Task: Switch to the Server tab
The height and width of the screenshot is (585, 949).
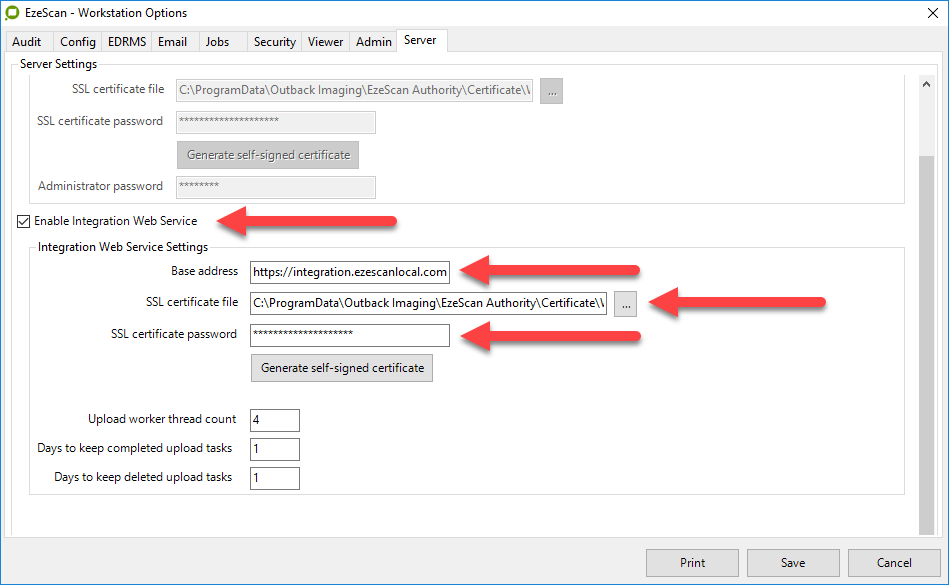Action: click(421, 41)
